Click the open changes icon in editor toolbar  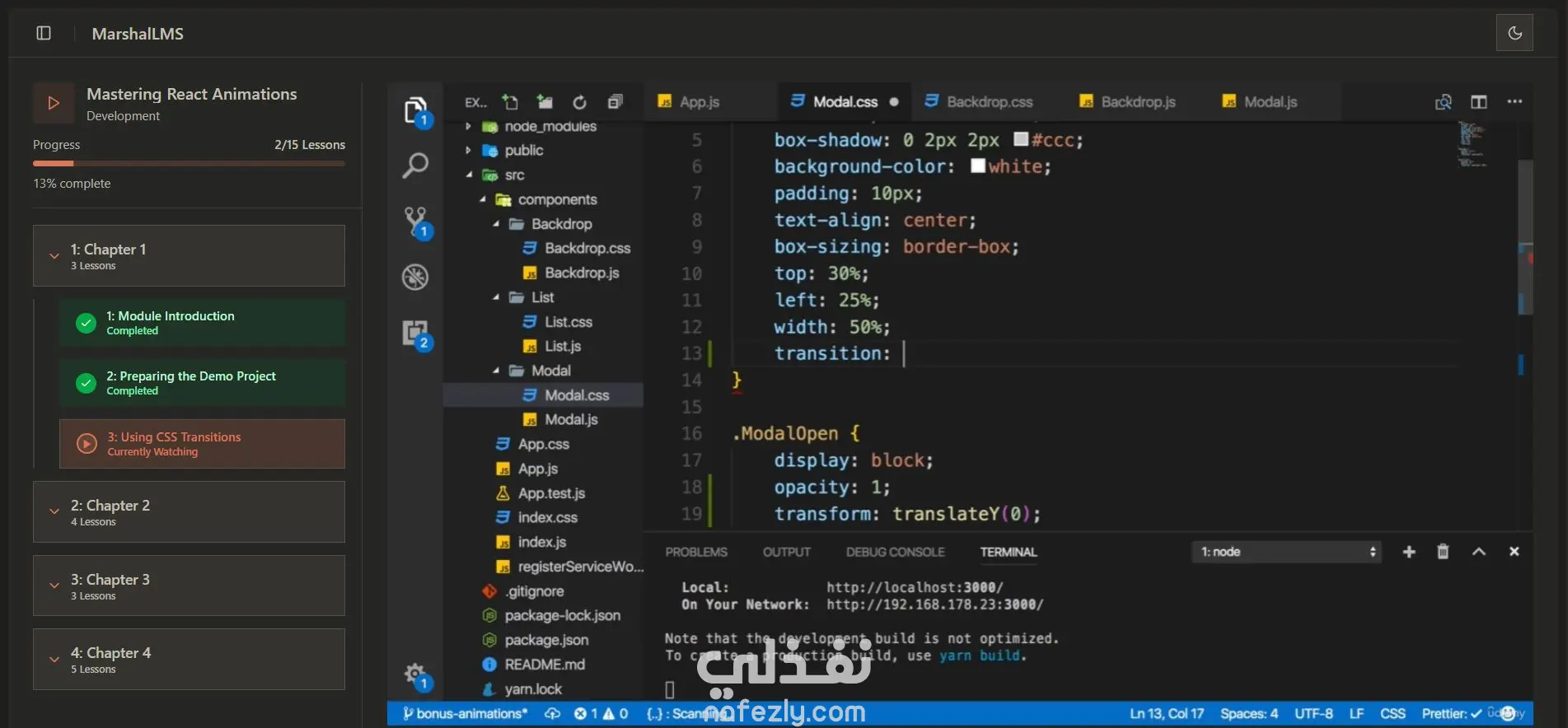(x=1444, y=102)
